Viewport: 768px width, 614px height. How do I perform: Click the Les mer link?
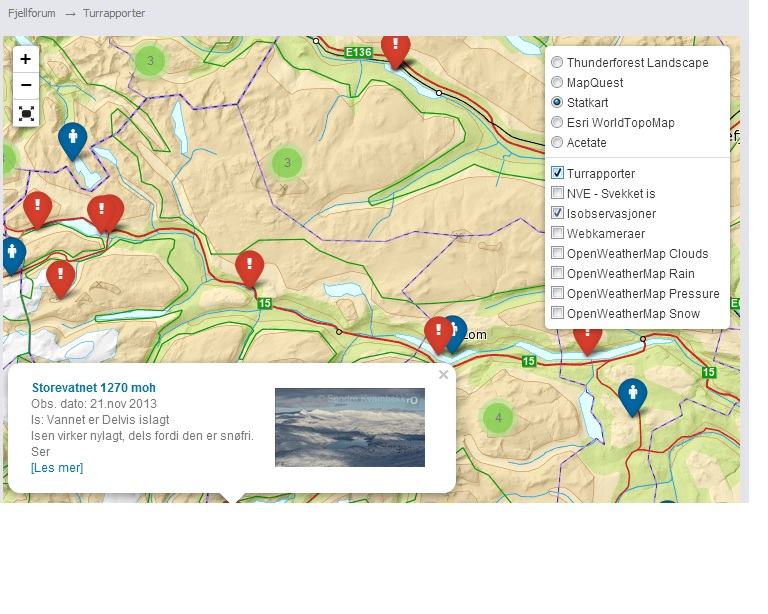point(57,468)
